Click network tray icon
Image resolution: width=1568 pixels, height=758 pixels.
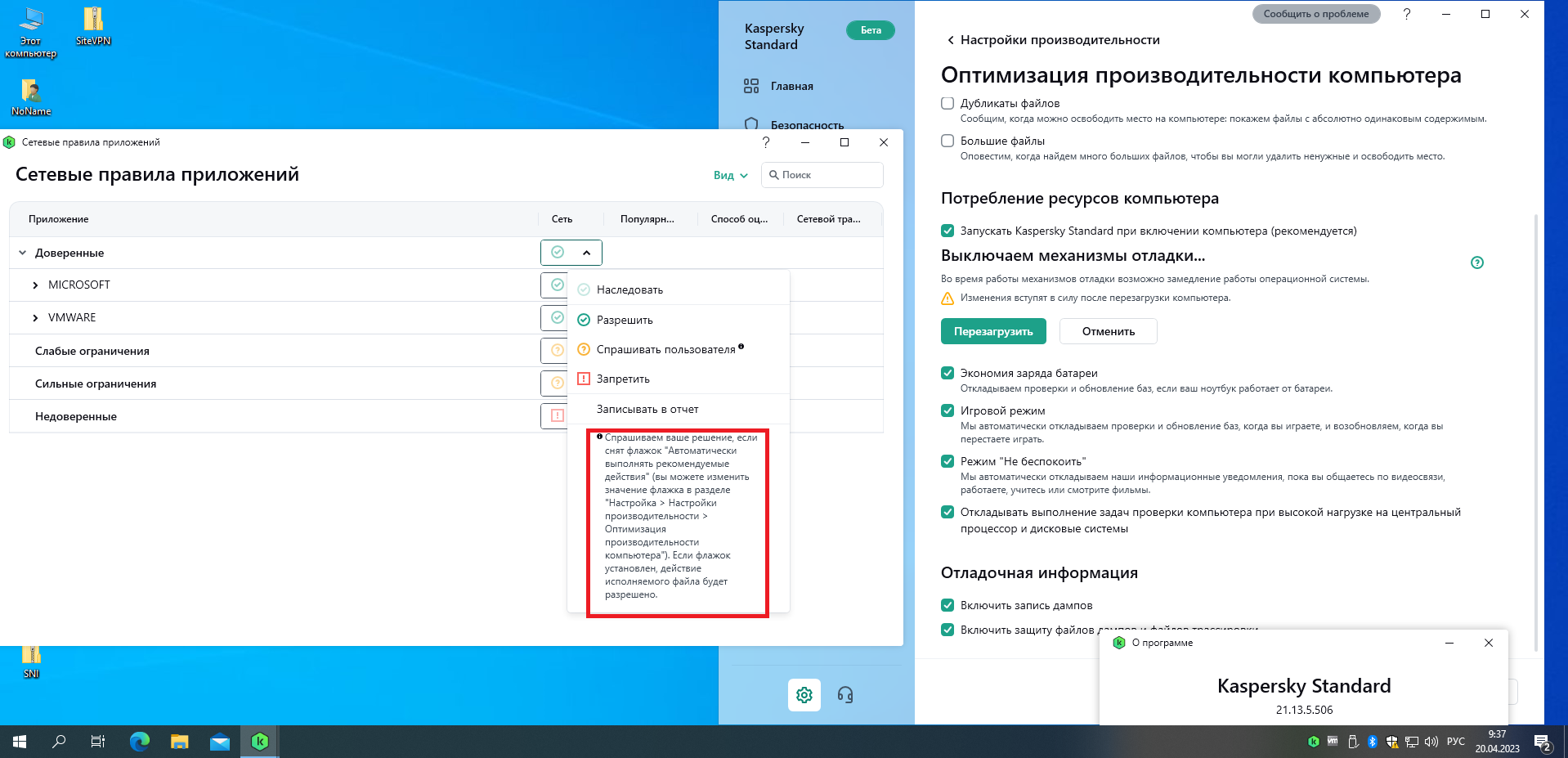point(1412,742)
